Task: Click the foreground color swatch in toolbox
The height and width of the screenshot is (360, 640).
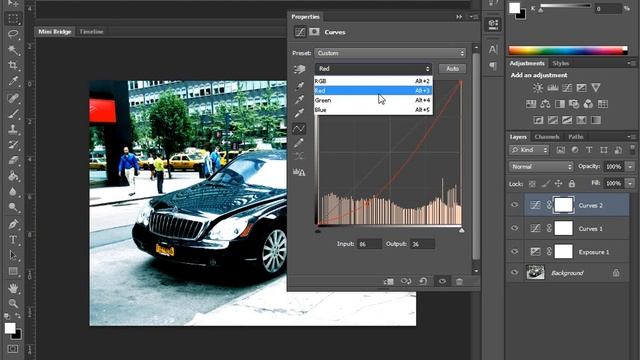Action: coord(10,328)
